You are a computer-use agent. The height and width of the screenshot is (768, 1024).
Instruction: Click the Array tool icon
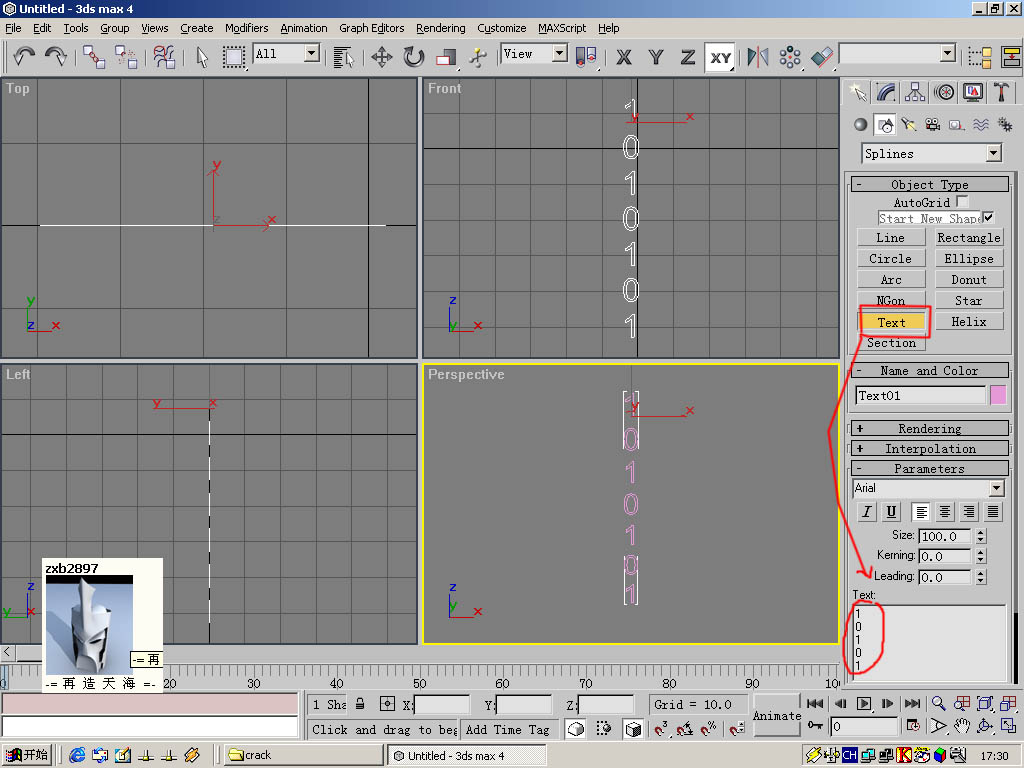coord(790,57)
